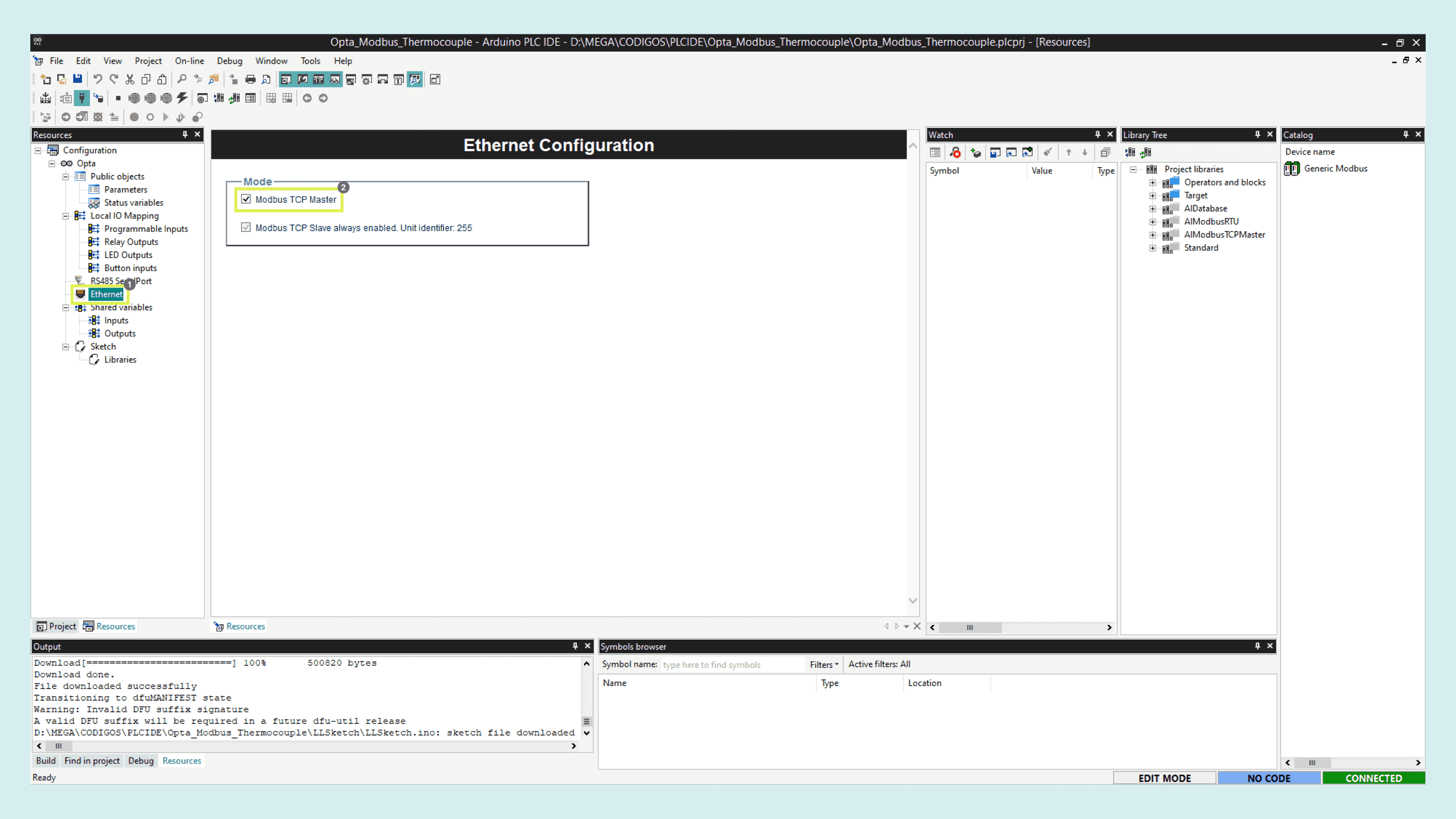Click the Download code lightning bolt icon
Viewport: 1456px width, 819px height.
pyautogui.click(x=181, y=98)
